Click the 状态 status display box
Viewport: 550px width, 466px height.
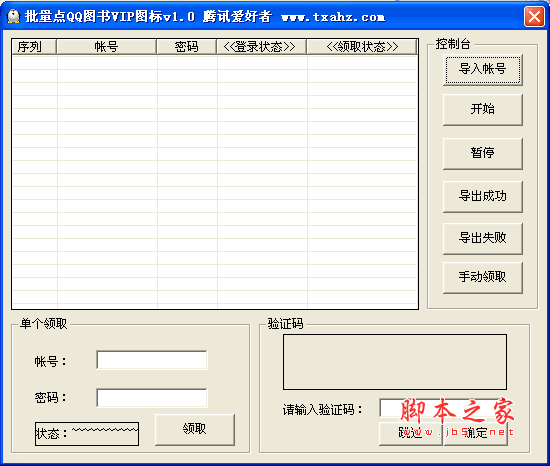pos(87,434)
